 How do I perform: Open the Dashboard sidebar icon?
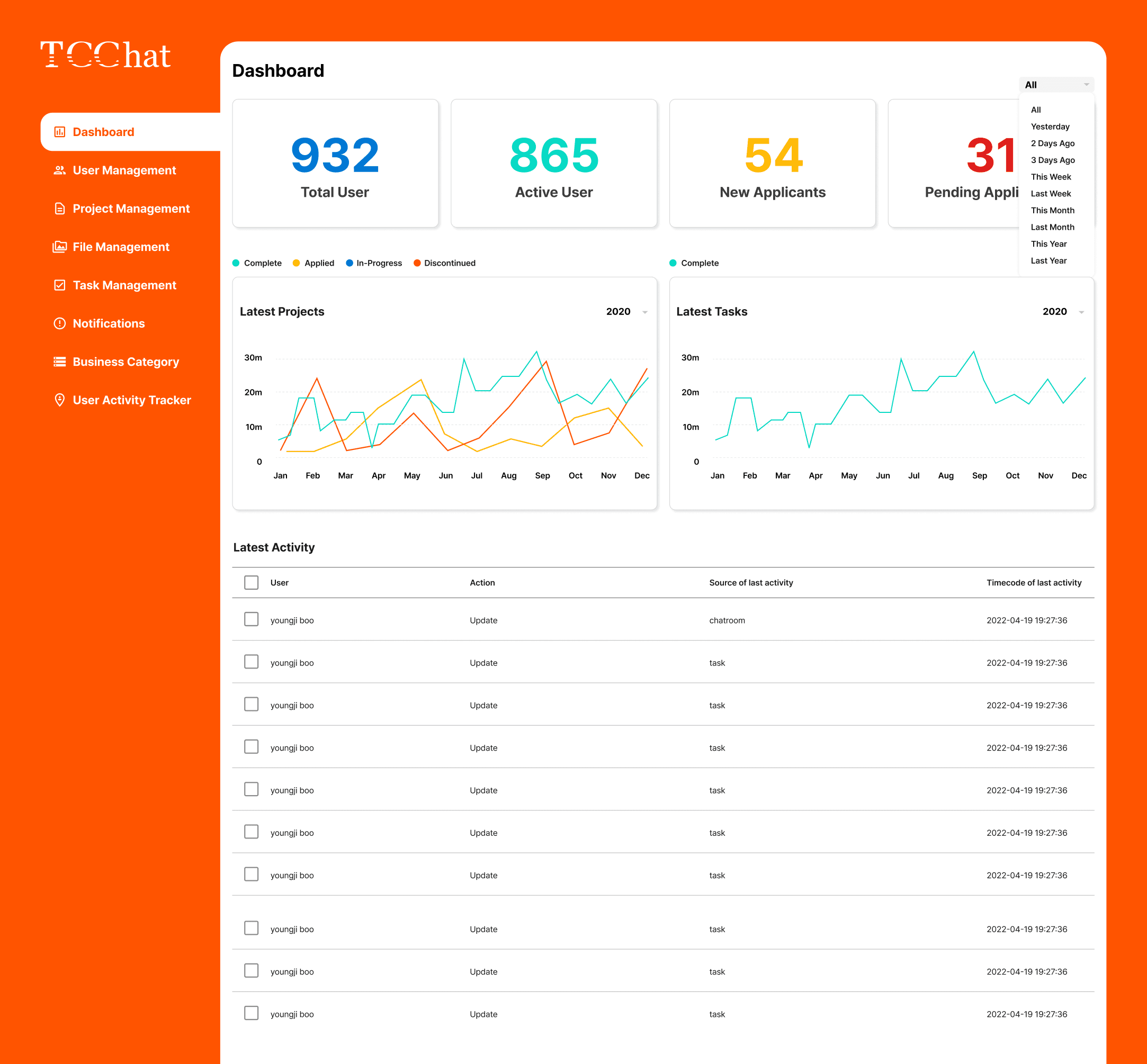[60, 131]
